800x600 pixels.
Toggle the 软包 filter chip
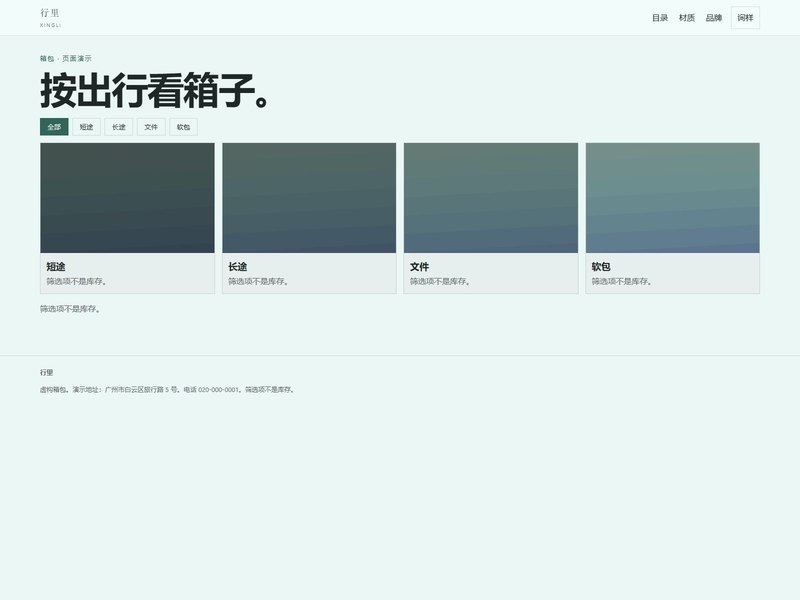coord(183,127)
